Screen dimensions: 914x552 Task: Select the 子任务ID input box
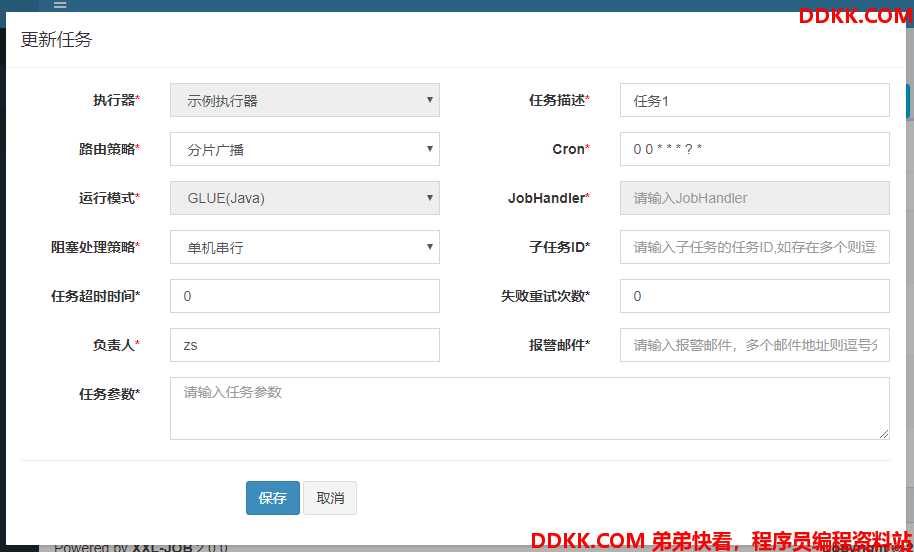click(x=754, y=247)
